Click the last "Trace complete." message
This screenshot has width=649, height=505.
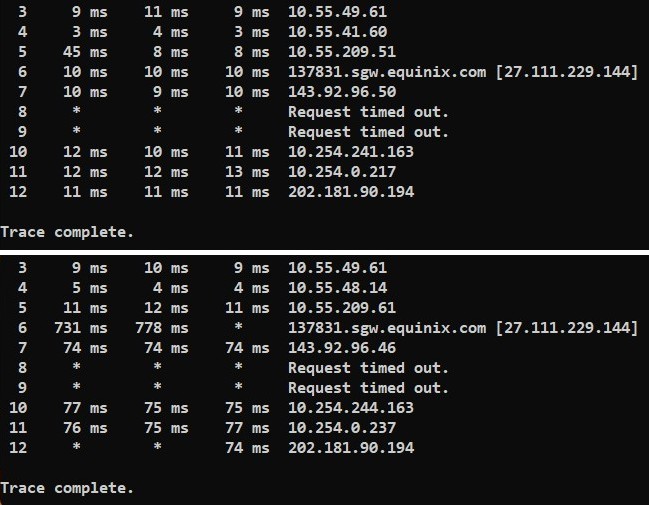tap(67, 488)
